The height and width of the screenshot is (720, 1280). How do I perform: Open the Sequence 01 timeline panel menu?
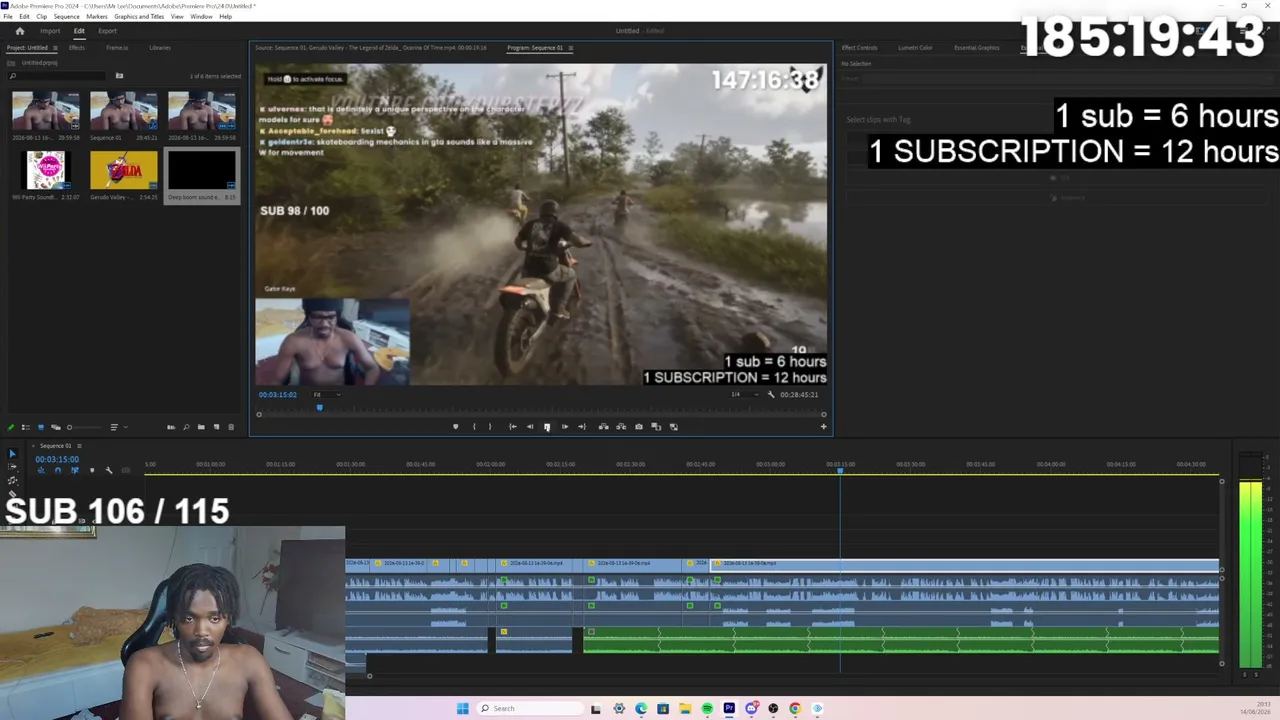[79, 446]
